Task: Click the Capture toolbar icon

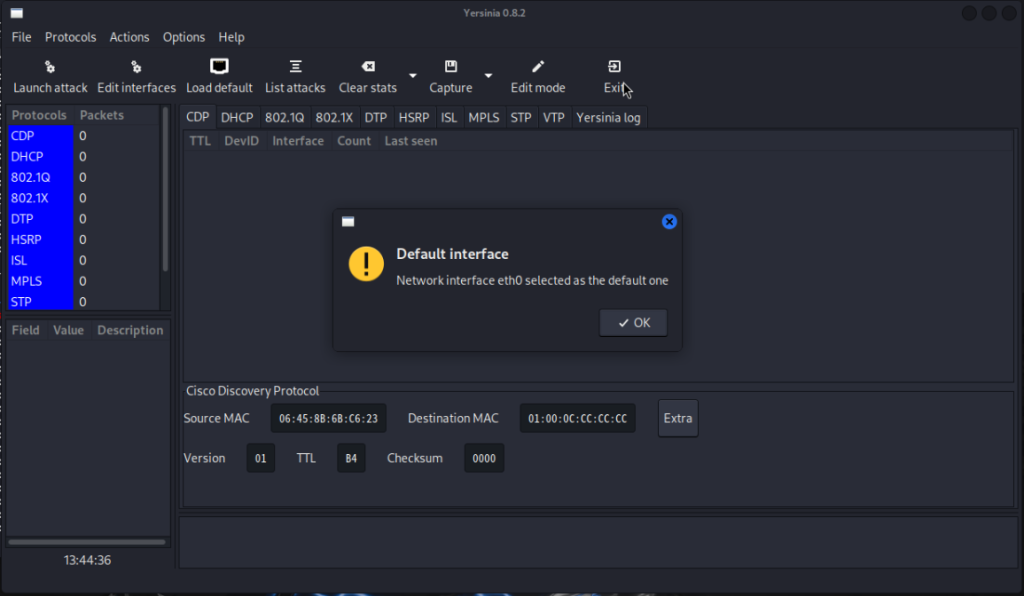Action: (x=451, y=67)
